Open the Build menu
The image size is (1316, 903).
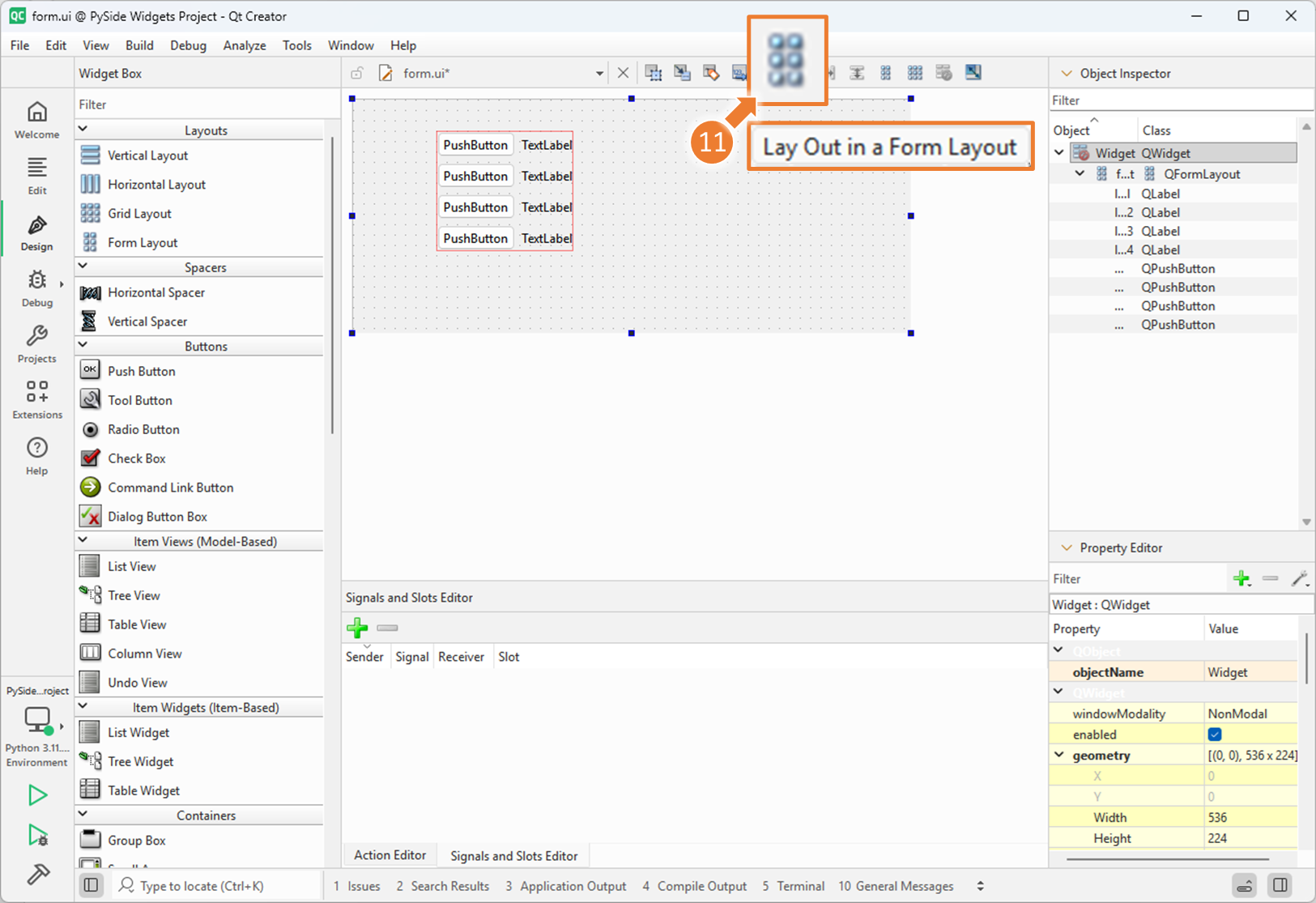tap(139, 45)
